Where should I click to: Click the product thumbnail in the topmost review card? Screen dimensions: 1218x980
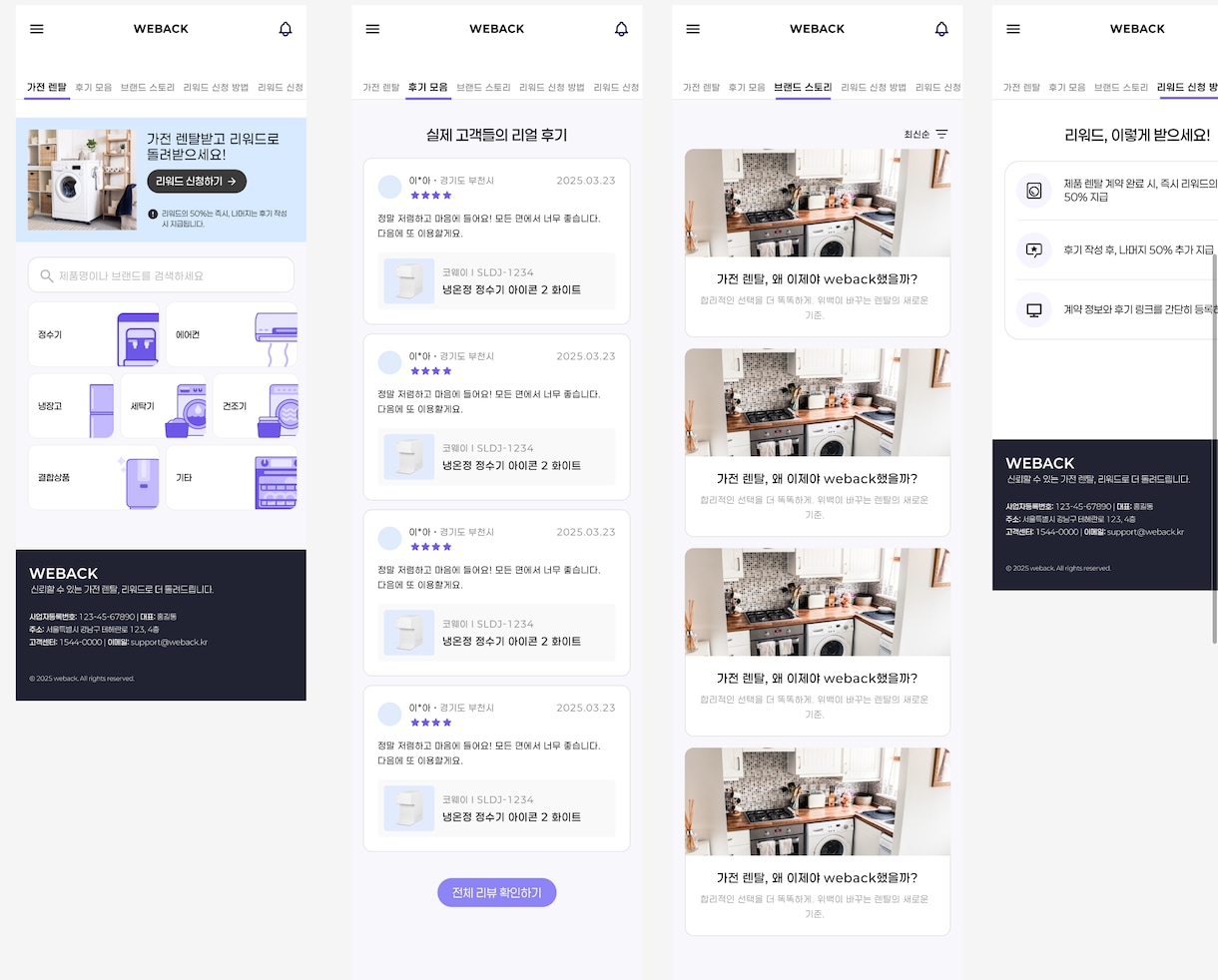click(408, 281)
